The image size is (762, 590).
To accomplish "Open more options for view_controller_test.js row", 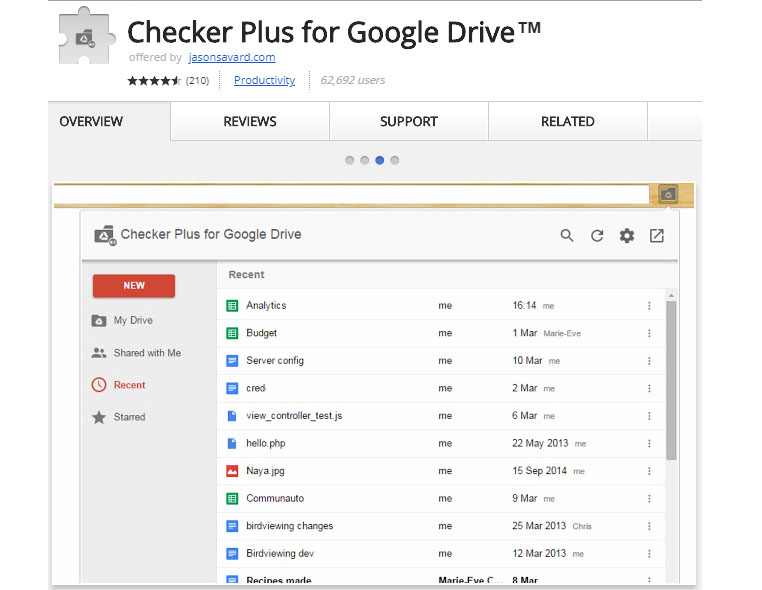I will click(x=649, y=416).
